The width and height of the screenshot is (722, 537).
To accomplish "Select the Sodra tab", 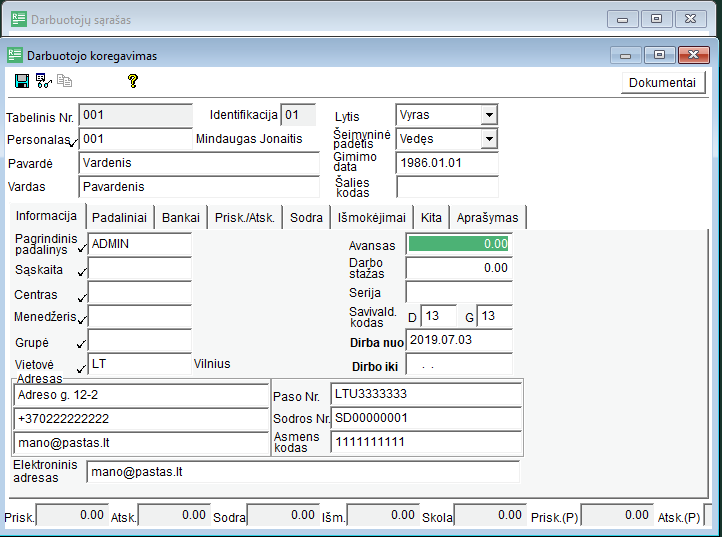I will coord(306,217).
